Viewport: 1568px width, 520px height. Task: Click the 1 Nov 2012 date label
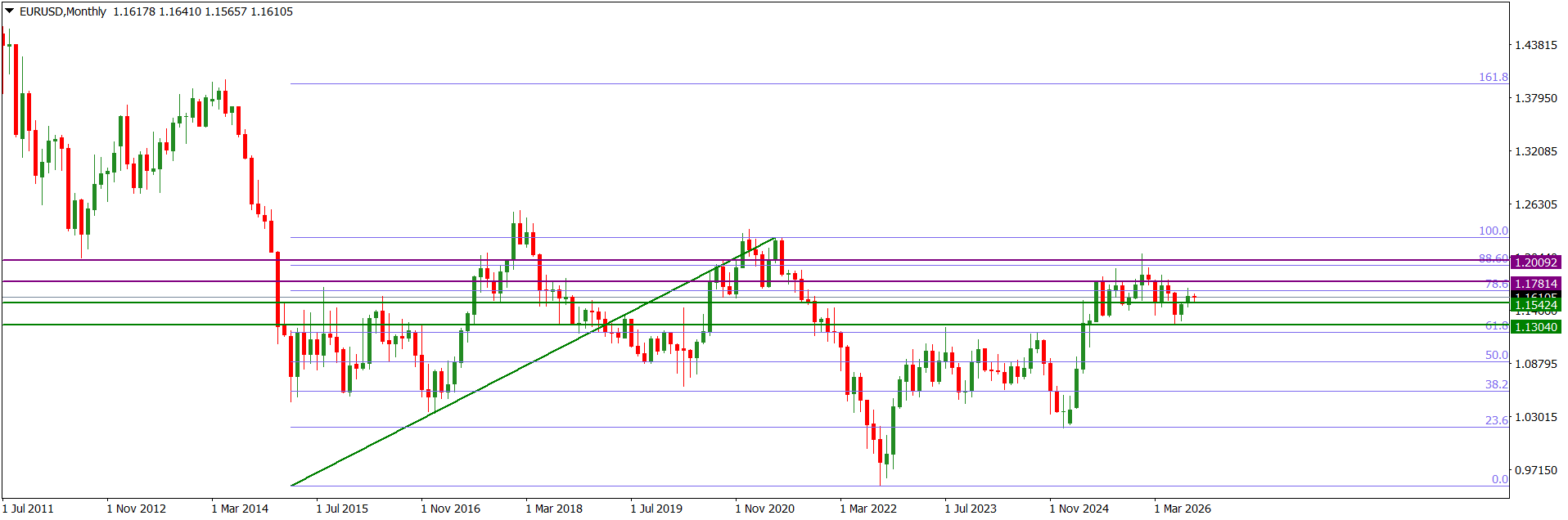tap(136, 509)
